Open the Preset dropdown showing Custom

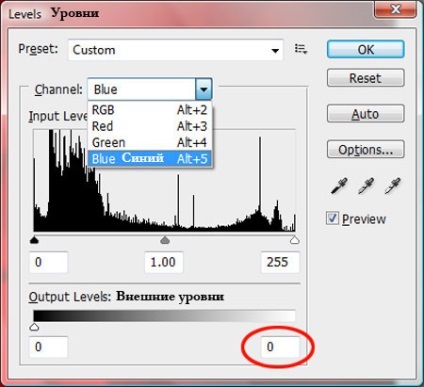(x=176, y=50)
